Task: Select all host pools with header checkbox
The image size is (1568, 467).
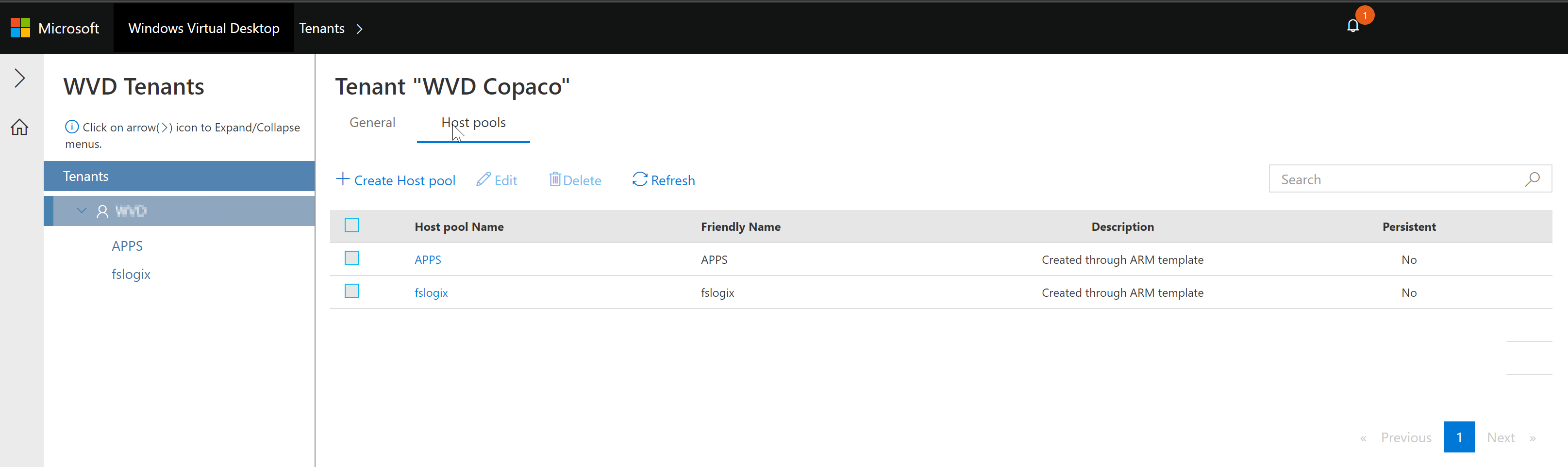Action: (352, 225)
